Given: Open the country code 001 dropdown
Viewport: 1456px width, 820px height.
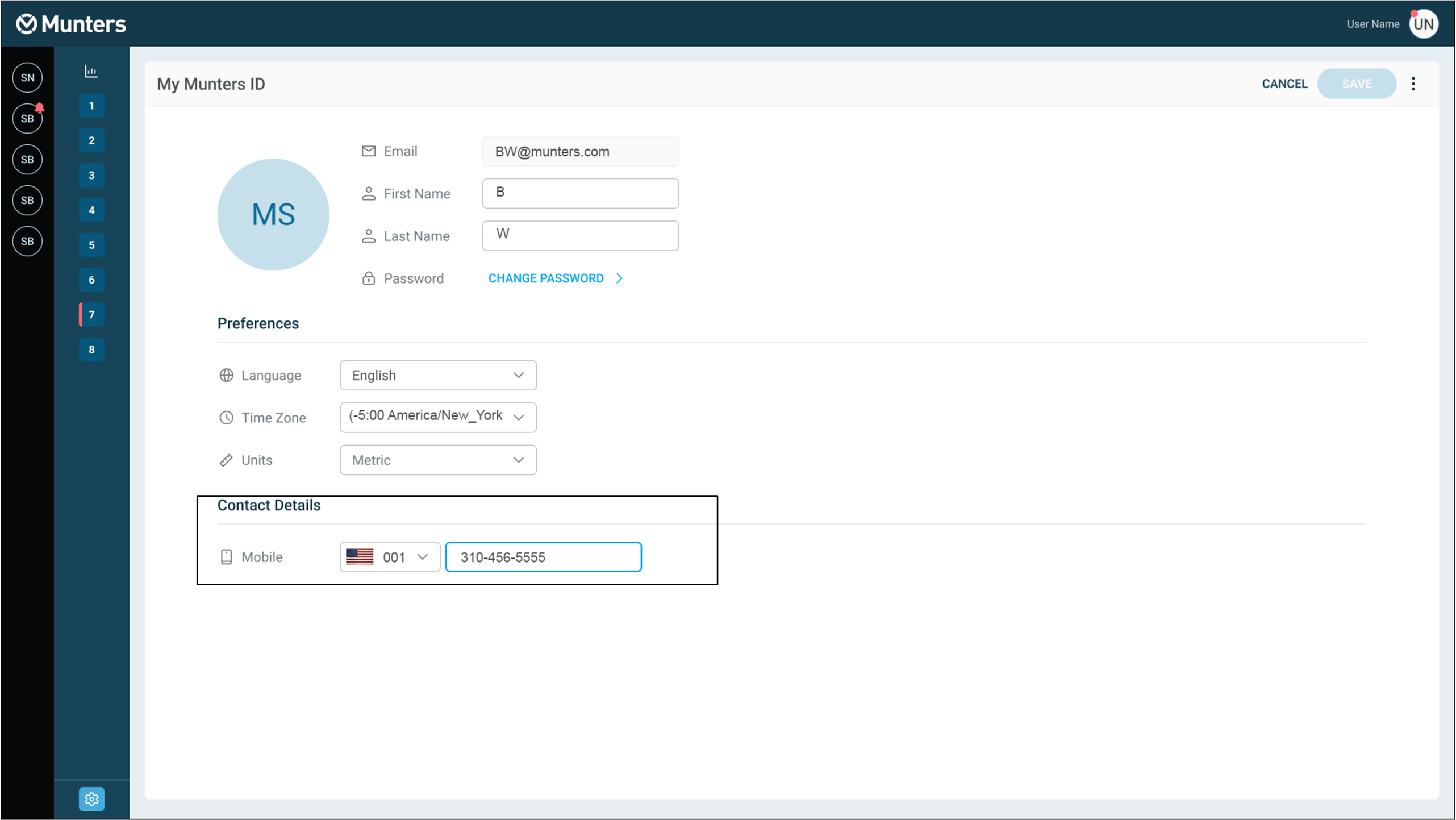Looking at the screenshot, I should click(390, 557).
